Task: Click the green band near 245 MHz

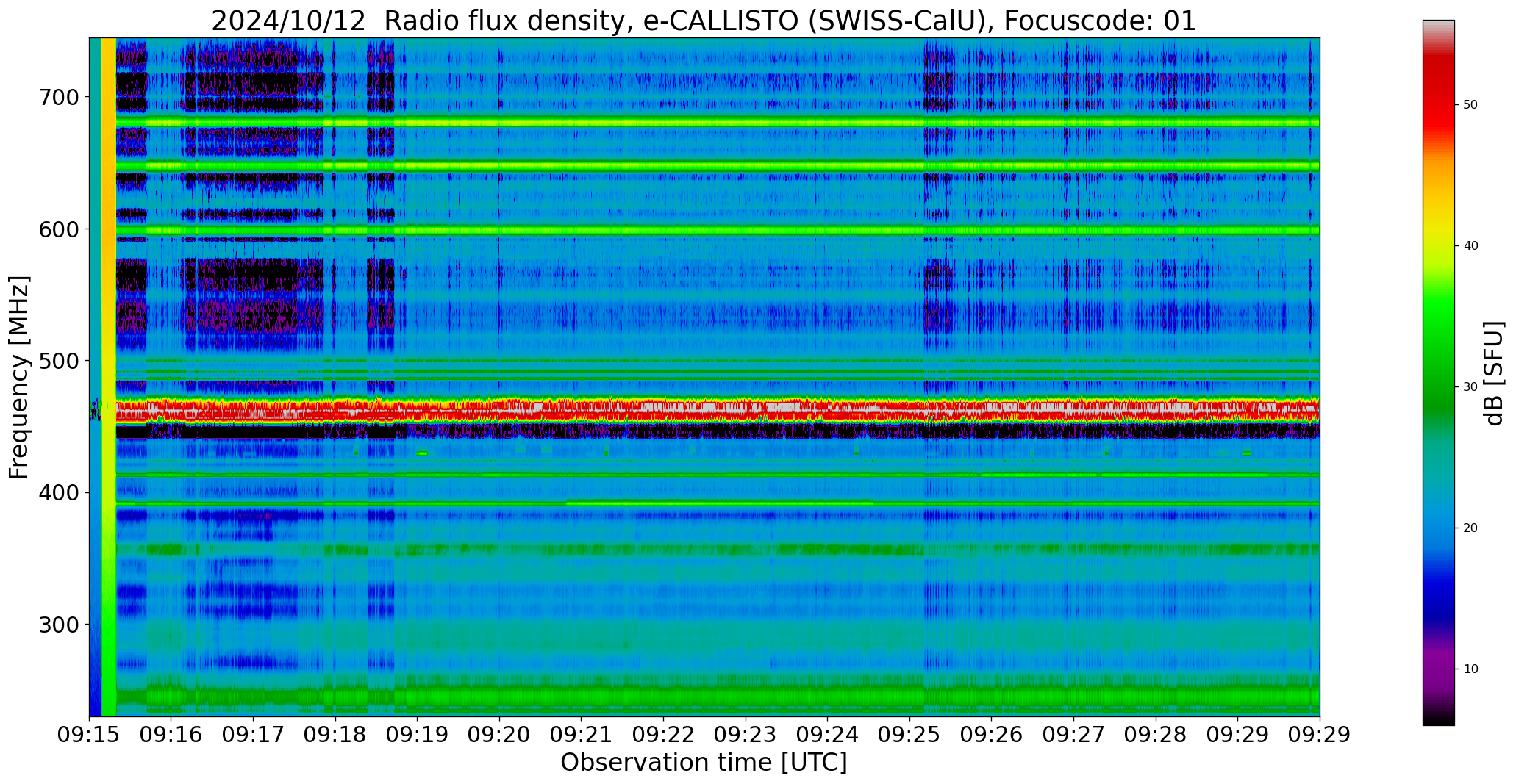Action: point(717,695)
